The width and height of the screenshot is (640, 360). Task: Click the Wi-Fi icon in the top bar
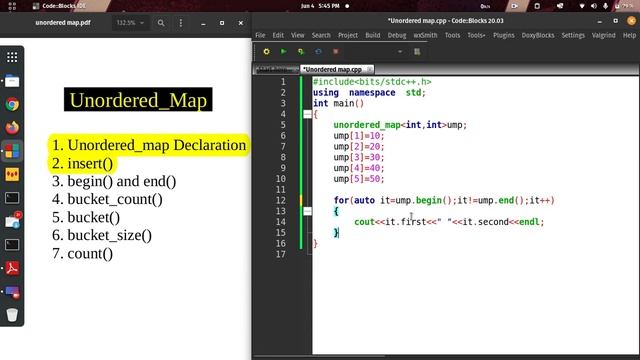(x=582, y=6)
